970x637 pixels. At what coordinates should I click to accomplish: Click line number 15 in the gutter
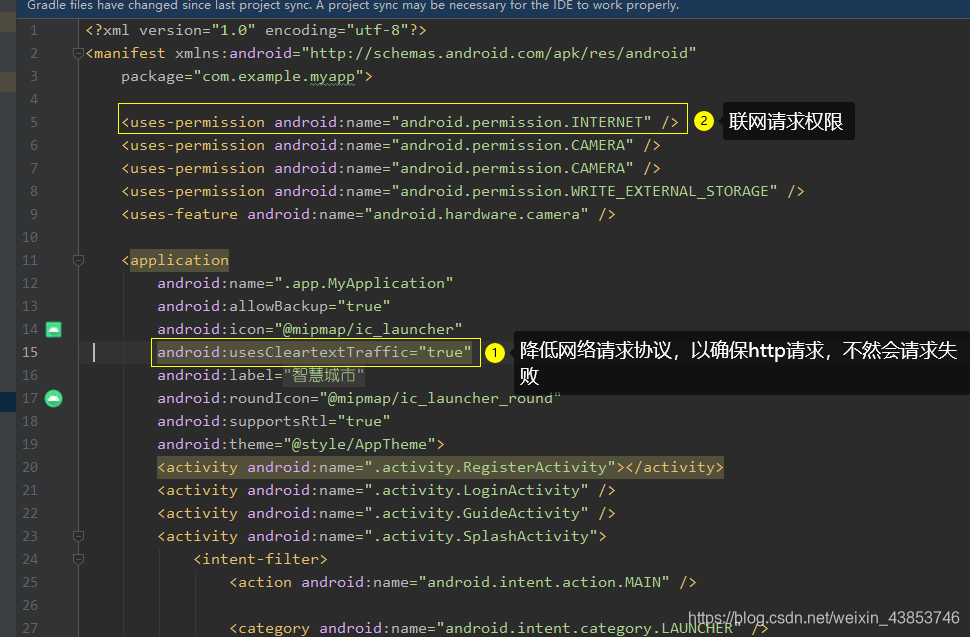pos(30,353)
